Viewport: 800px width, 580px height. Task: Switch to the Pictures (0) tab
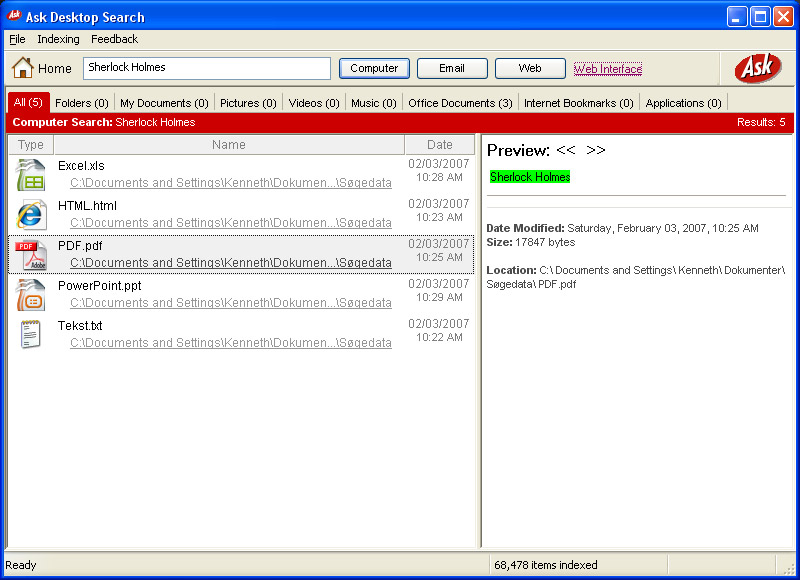click(x=248, y=103)
